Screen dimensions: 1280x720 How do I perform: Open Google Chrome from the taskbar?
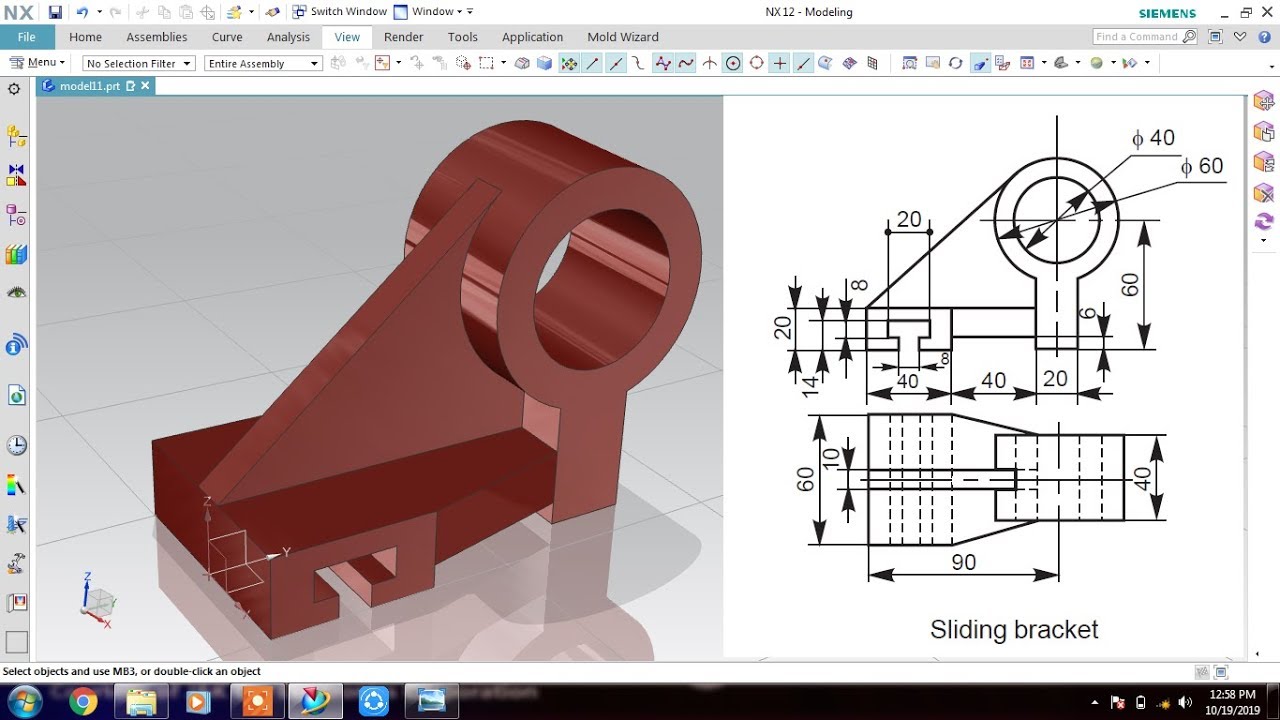(83, 702)
